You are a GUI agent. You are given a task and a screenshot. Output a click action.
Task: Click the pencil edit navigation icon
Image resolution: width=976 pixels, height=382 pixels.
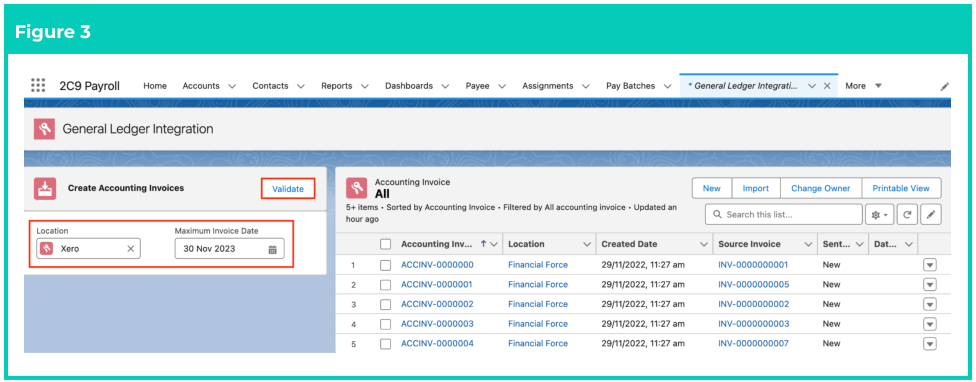point(944,86)
